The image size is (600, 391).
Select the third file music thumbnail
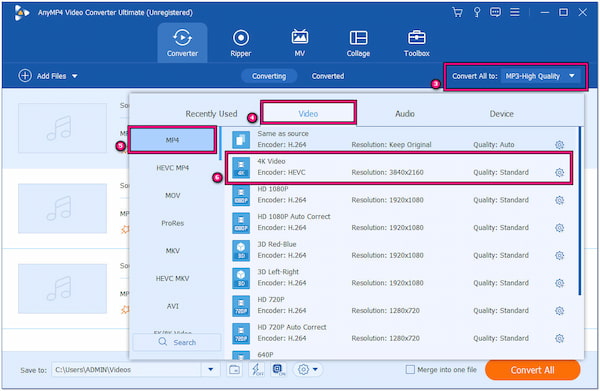pos(62,288)
